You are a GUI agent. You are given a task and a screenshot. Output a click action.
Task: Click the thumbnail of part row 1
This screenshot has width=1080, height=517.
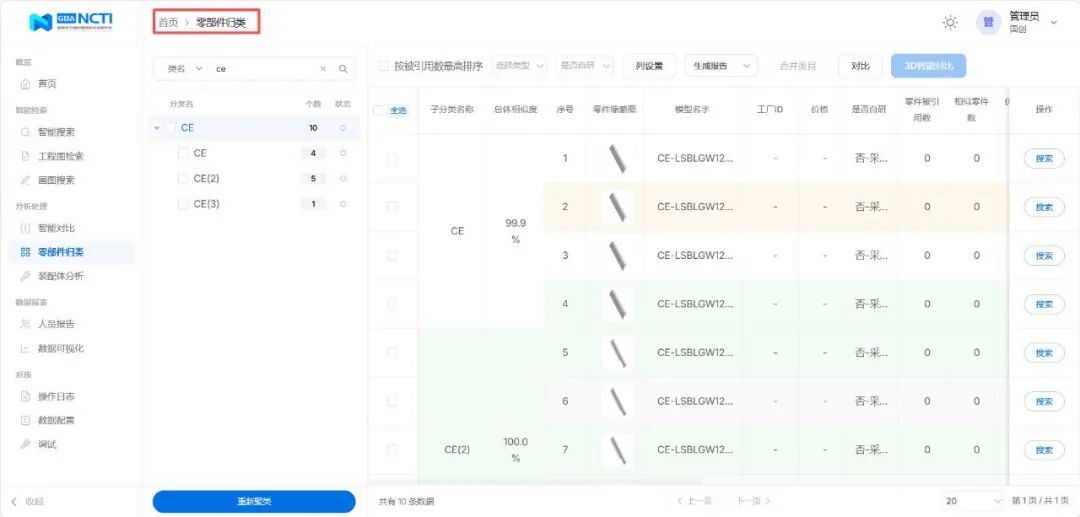click(616, 158)
